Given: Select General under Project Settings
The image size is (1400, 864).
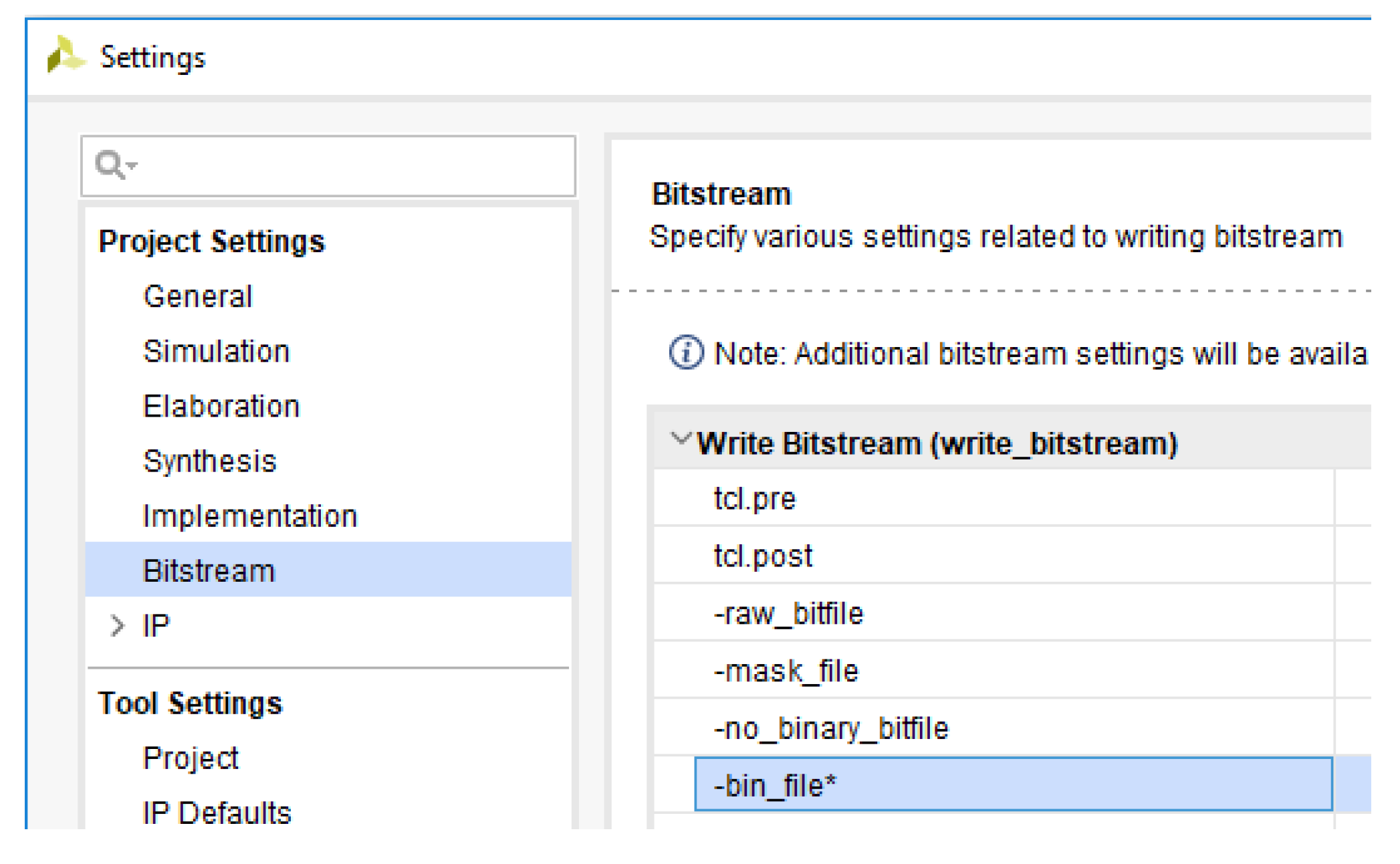Looking at the screenshot, I should [197, 296].
